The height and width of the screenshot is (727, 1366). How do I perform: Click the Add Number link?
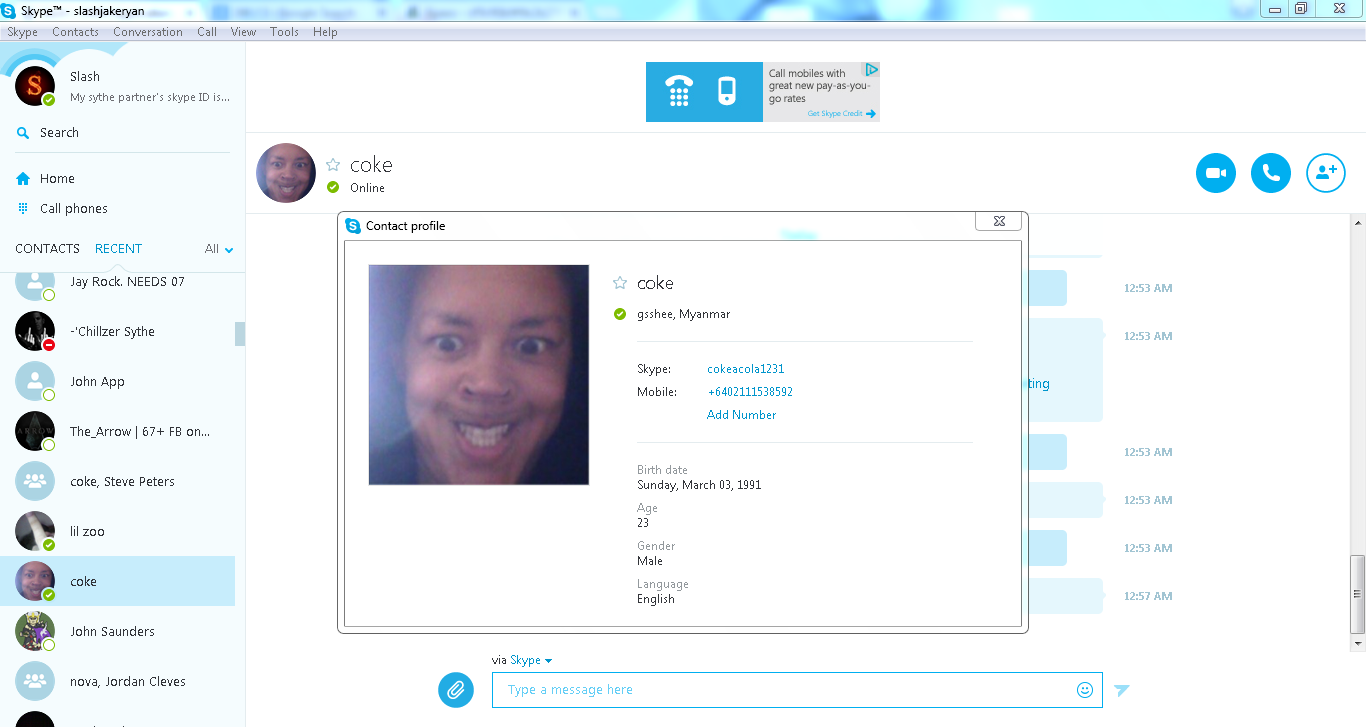pyautogui.click(x=741, y=415)
